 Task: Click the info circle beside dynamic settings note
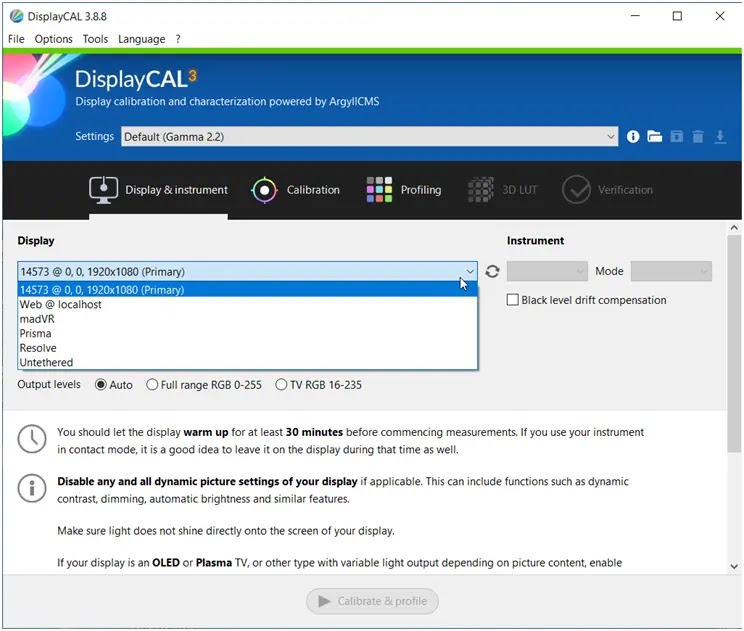click(x=32, y=488)
